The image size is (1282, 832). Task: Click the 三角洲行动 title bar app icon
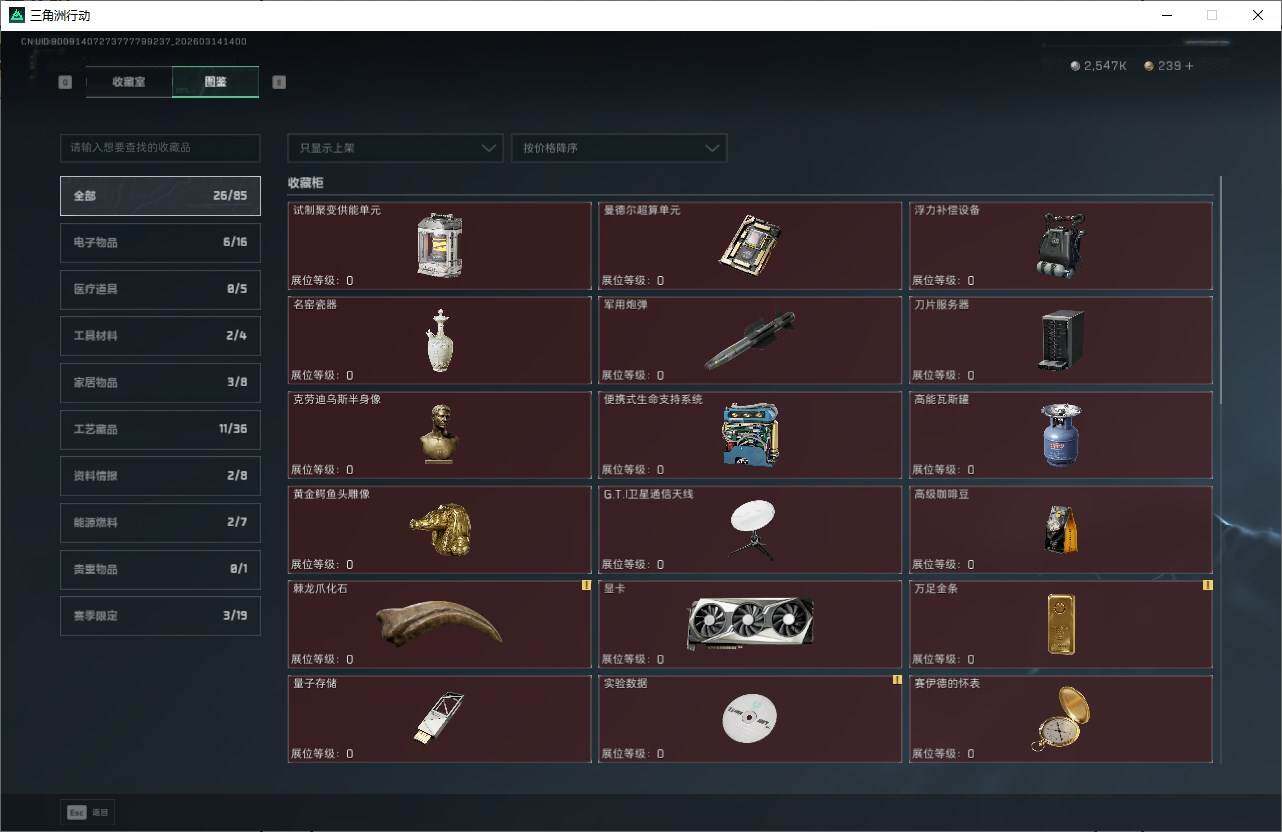(16, 15)
